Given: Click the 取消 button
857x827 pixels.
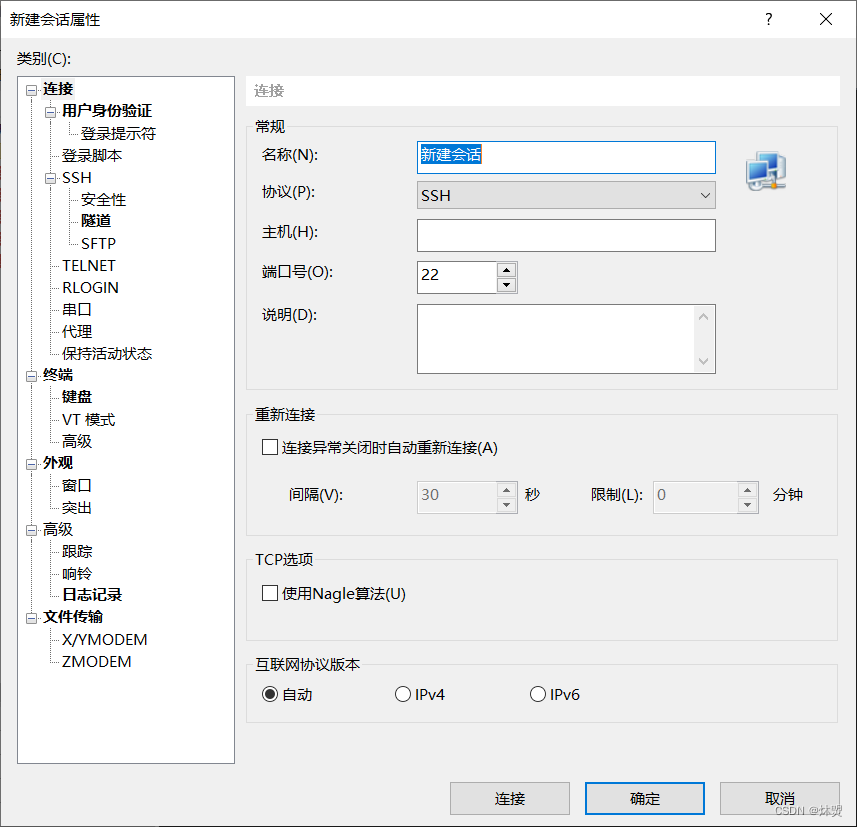Looking at the screenshot, I should (x=780, y=799).
